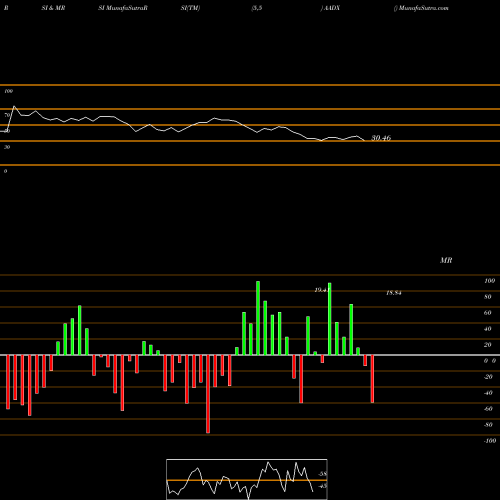
Task: Click the '0' level label on the RSI axis
Action: [x=5, y=171]
